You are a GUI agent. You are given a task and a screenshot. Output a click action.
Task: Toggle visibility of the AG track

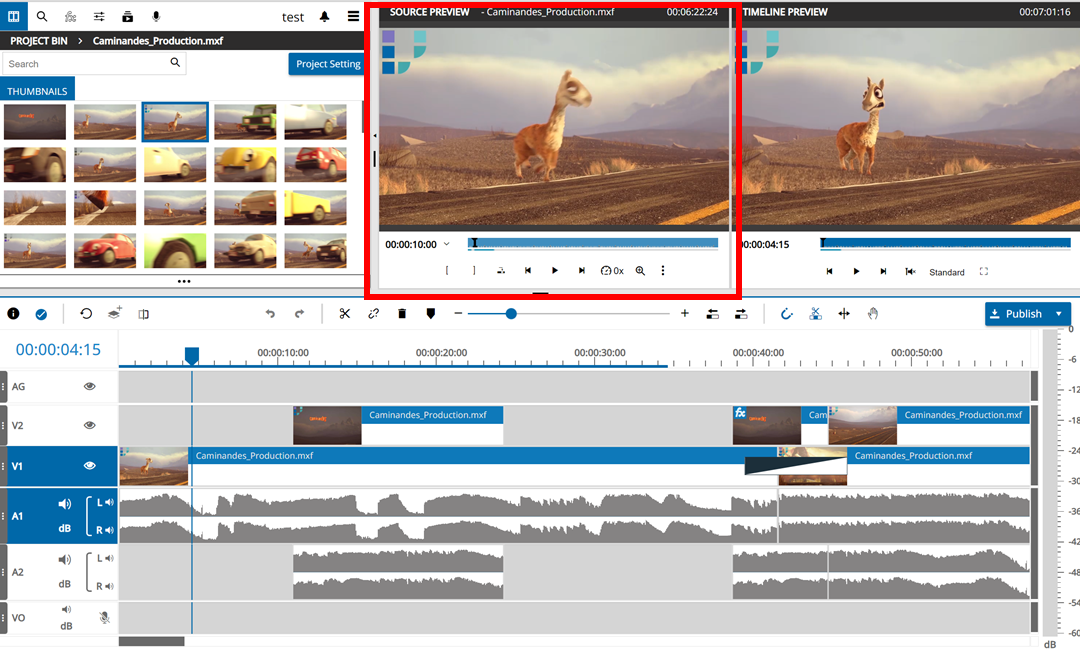point(89,385)
